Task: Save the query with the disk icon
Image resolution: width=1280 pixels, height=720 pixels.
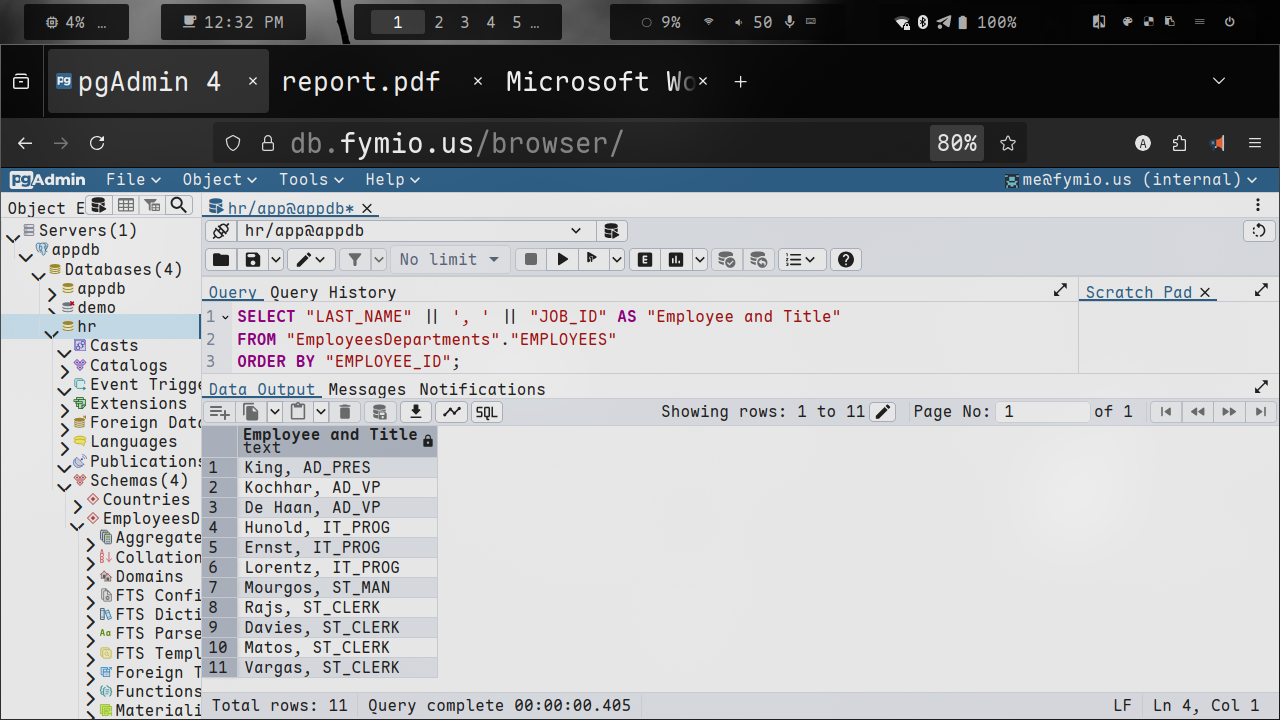Action: pyautogui.click(x=253, y=260)
